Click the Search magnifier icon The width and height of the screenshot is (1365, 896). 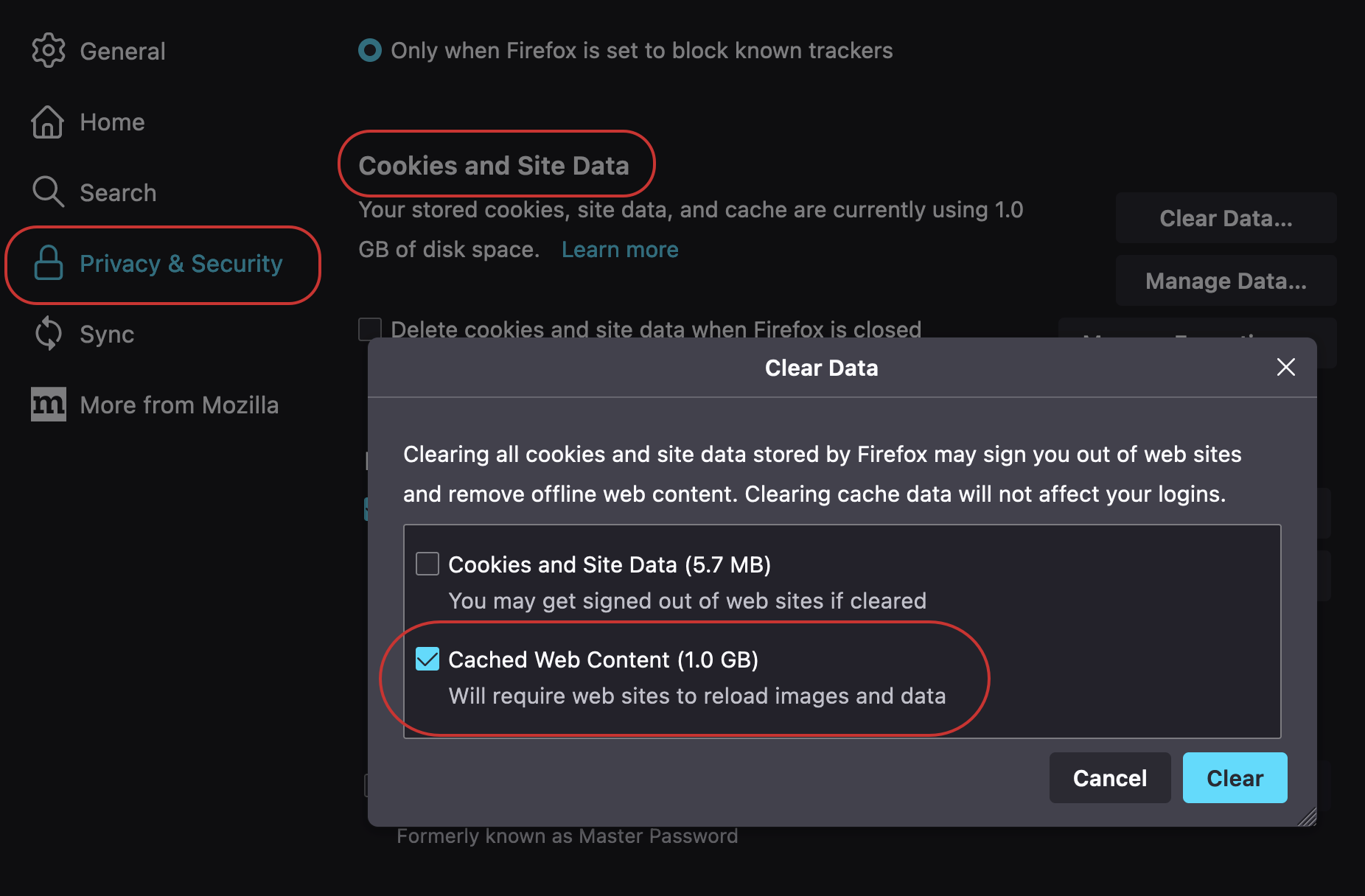[48, 192]
